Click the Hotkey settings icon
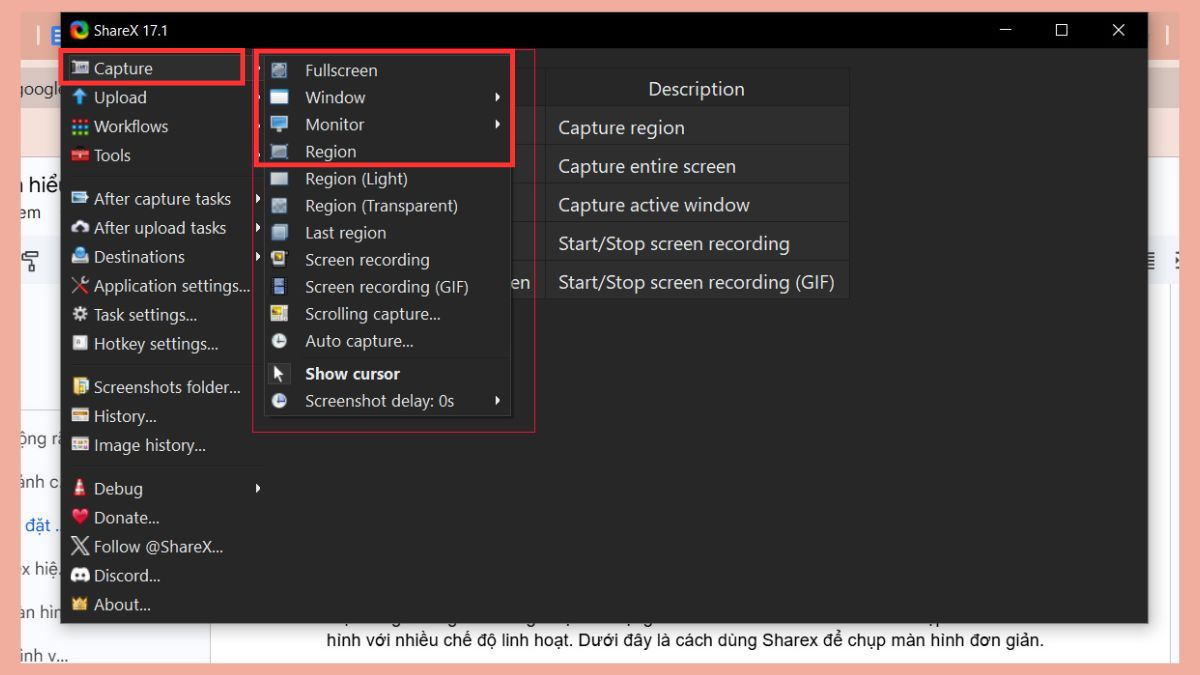1200x675 pixels. coord(80,344)
